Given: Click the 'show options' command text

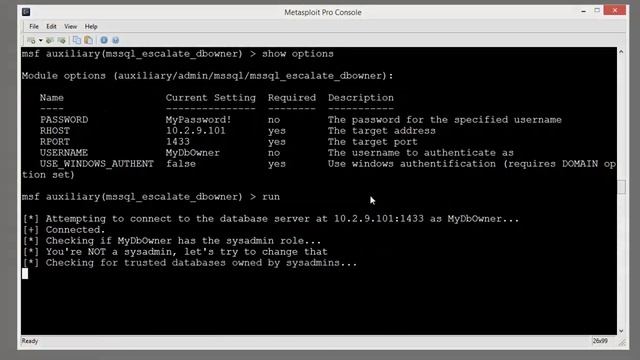Looking at the screenshot, I should pyautogui.click(x=298, y=54).
